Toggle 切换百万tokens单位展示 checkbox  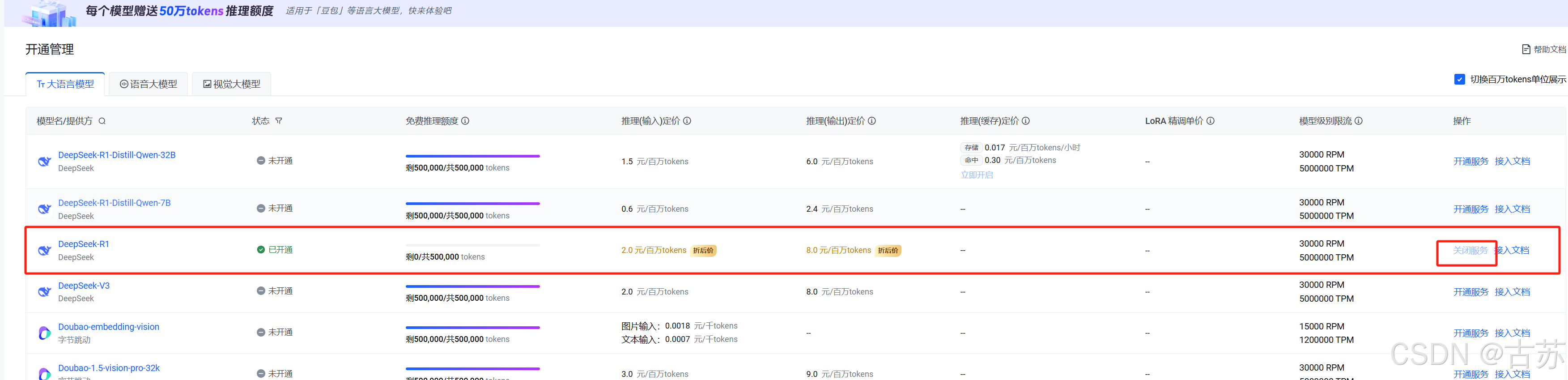(1460, 79)
